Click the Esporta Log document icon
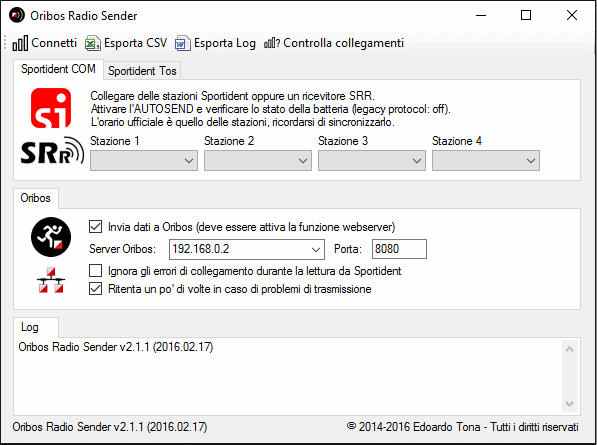Screen dimensions: 597x445 click(x=182, y=43)
